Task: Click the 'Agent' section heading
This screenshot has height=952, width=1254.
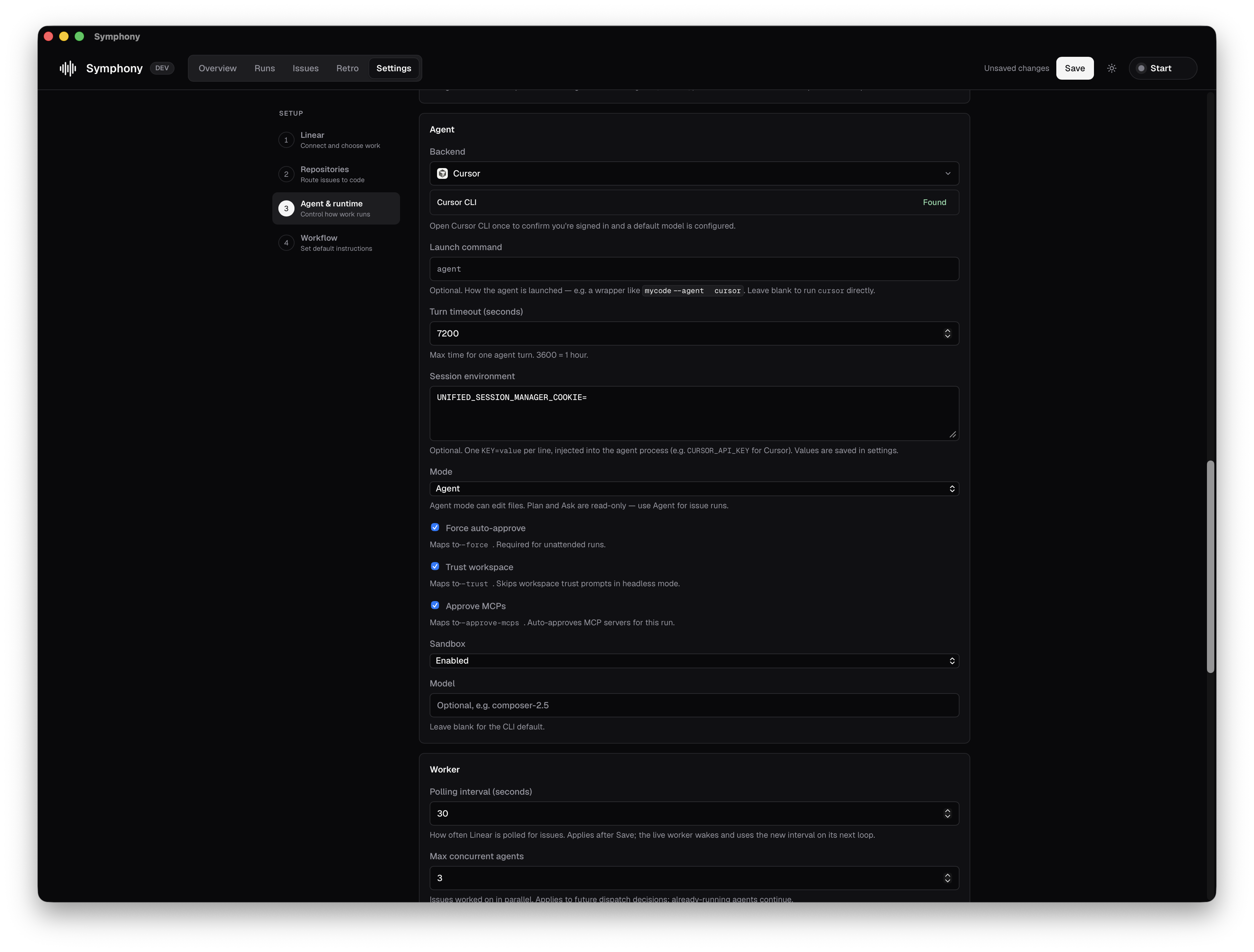Action: click(x=442, y=129)
